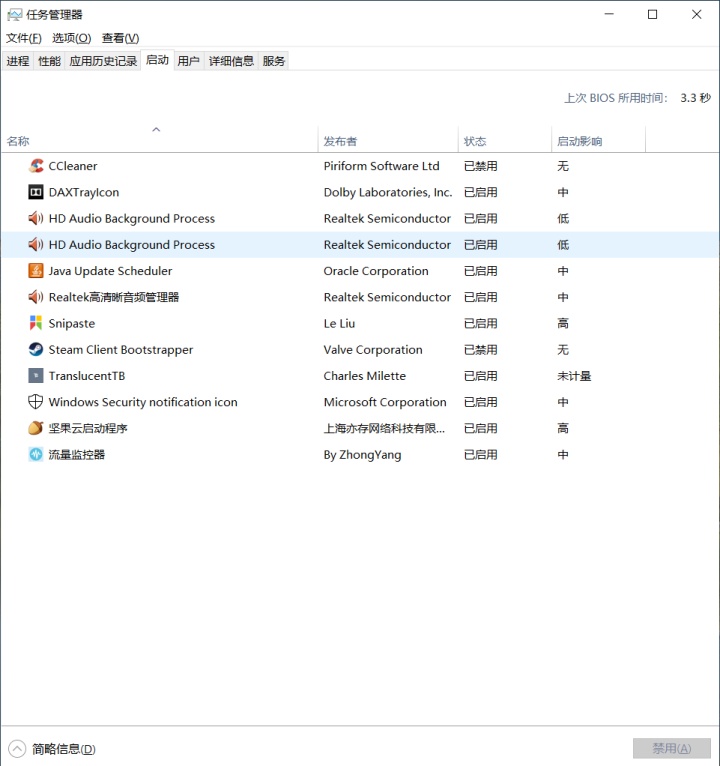
Task: Click the TranslucentTB icon
Action: click(x=36, y=376)
